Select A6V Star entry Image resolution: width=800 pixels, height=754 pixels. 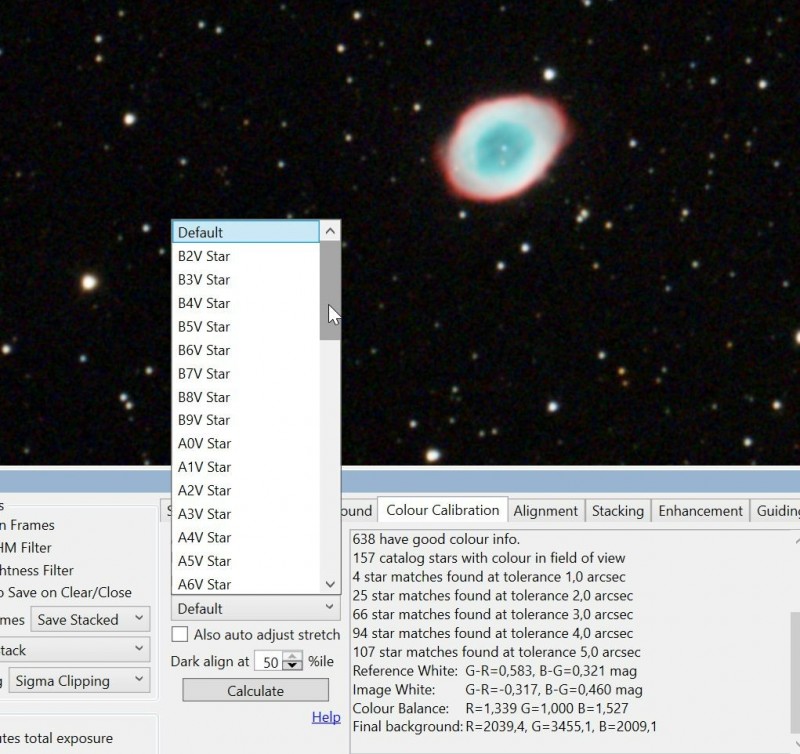click(246, 584)
